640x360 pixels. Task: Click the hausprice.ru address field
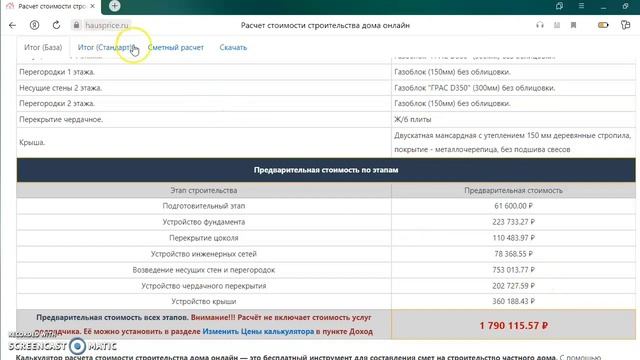click(107, 25)
